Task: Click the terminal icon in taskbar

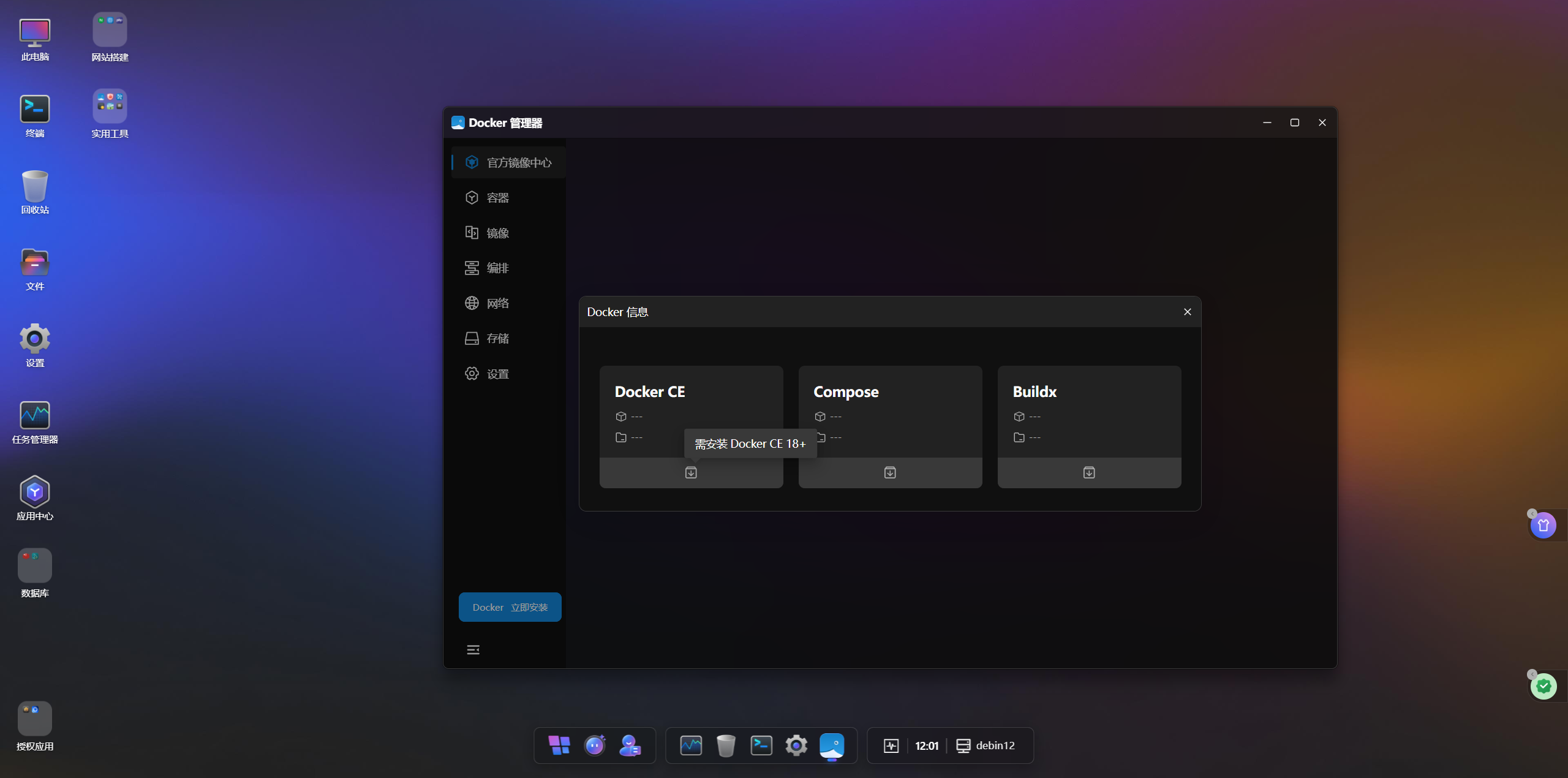Action: click(x=761, y=746)
